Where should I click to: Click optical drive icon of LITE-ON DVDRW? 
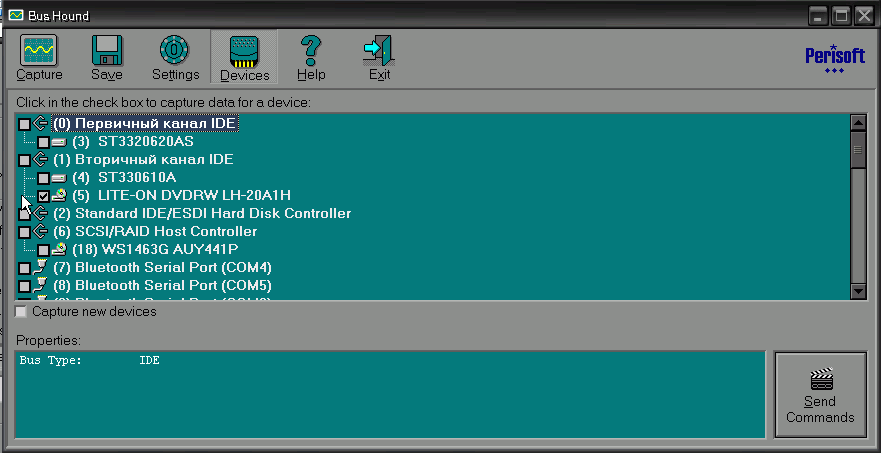pos(59,196)
